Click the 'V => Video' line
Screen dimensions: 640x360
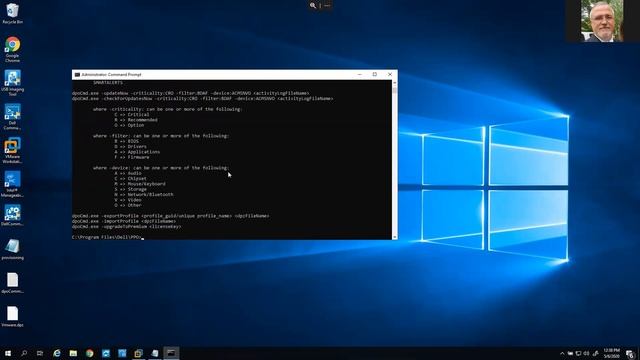128,200
